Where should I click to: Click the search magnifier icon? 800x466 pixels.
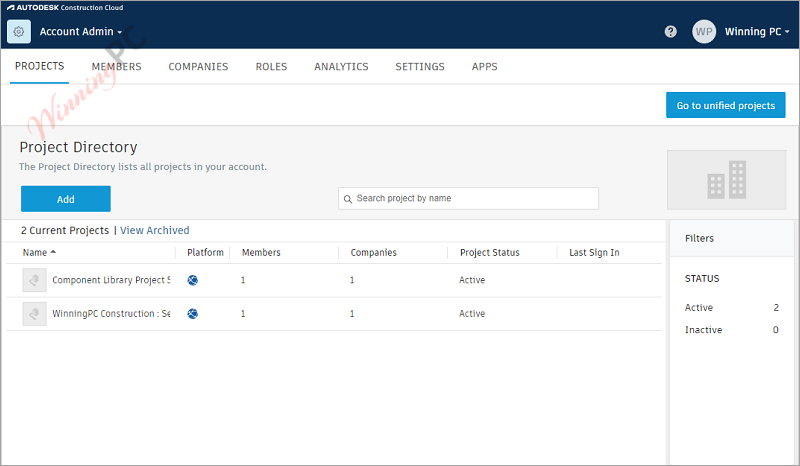[x=347, y=199]
